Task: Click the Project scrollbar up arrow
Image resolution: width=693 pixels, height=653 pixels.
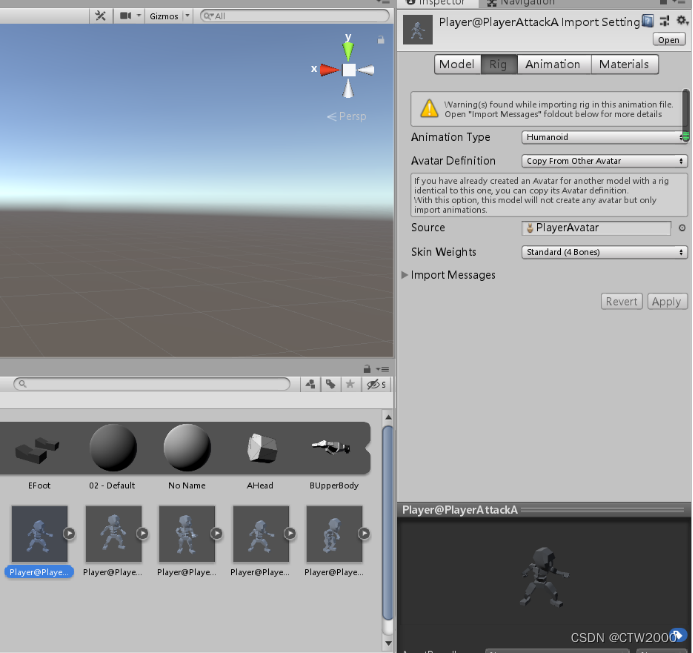Action: (388, 417)
